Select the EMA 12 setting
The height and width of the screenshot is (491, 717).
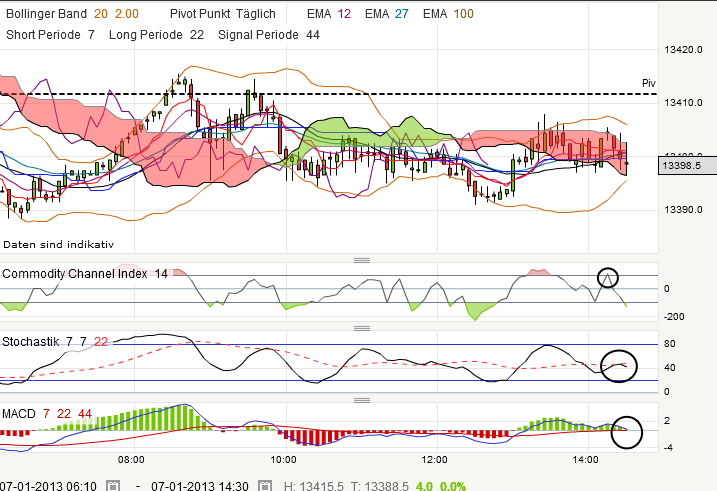329,14
